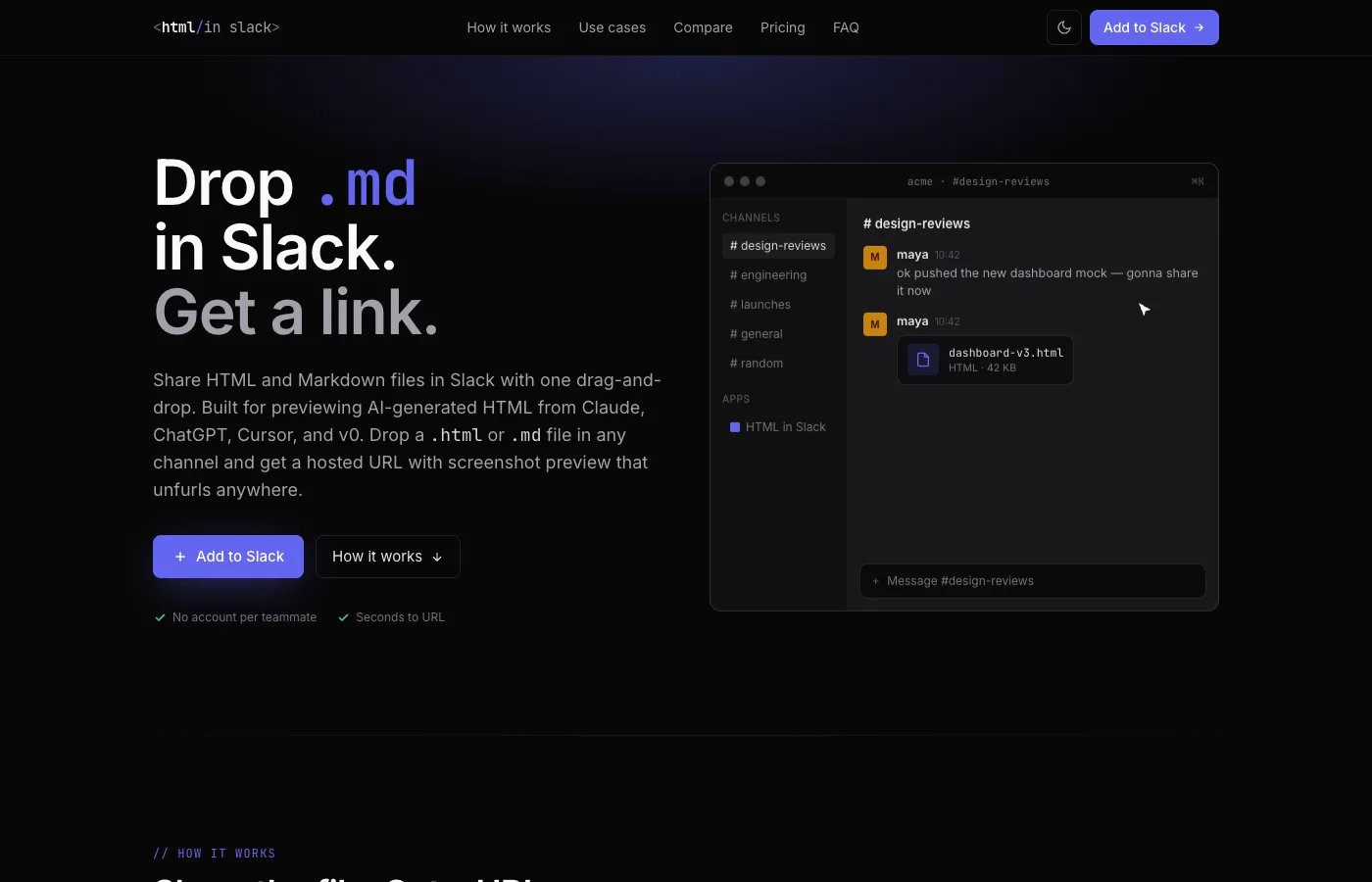This screenshot has width=1372, height=882.
Task: Go to Use cases section
Action: (x=612, y=27)
